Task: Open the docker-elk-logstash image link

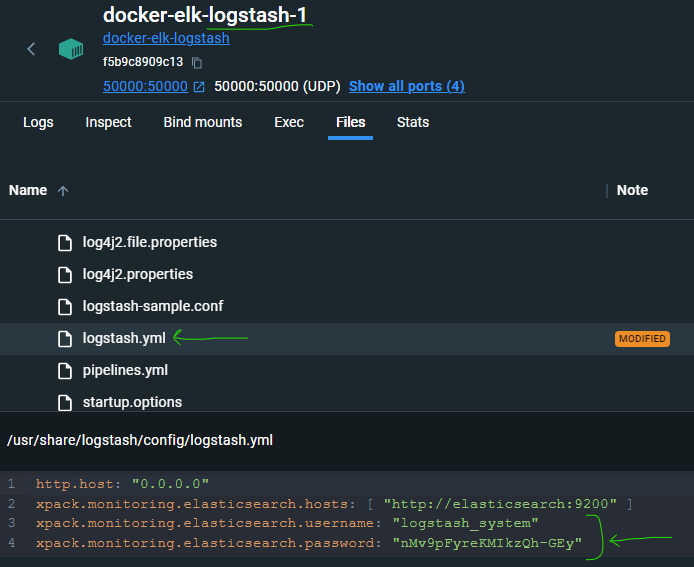Action: [166, 38]
